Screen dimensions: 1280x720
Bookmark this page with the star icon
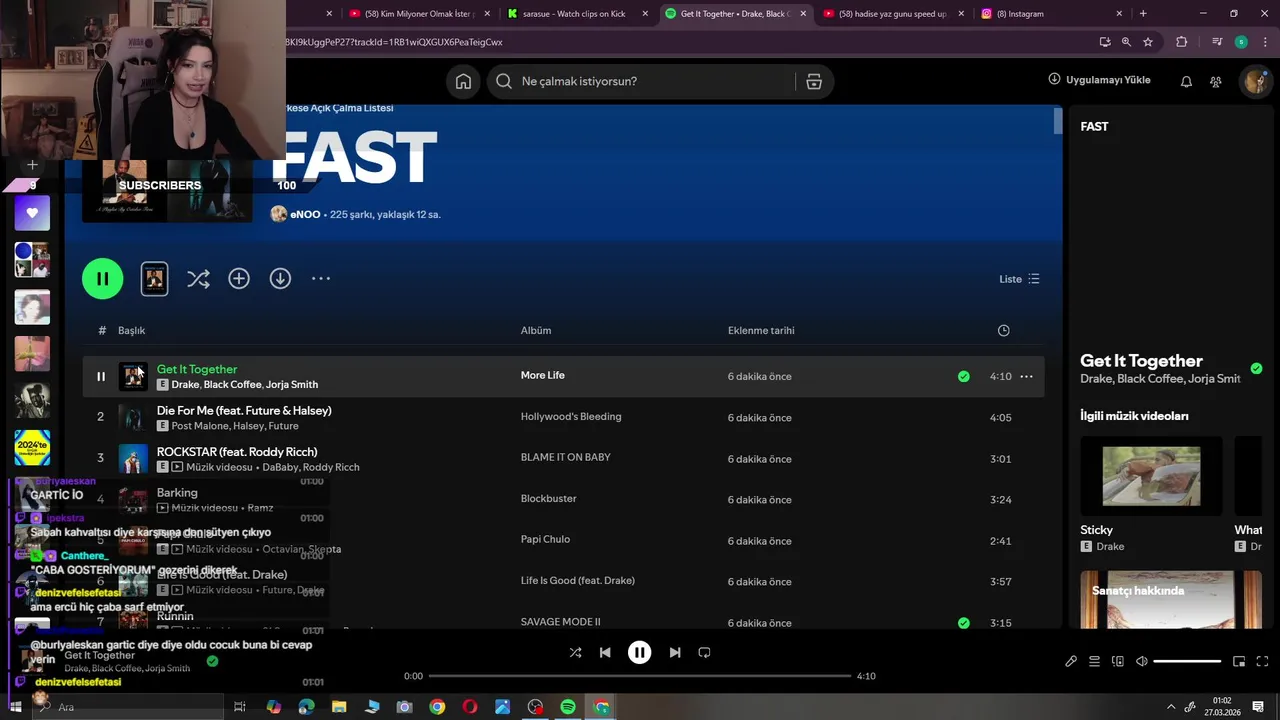coord(1148,42)
